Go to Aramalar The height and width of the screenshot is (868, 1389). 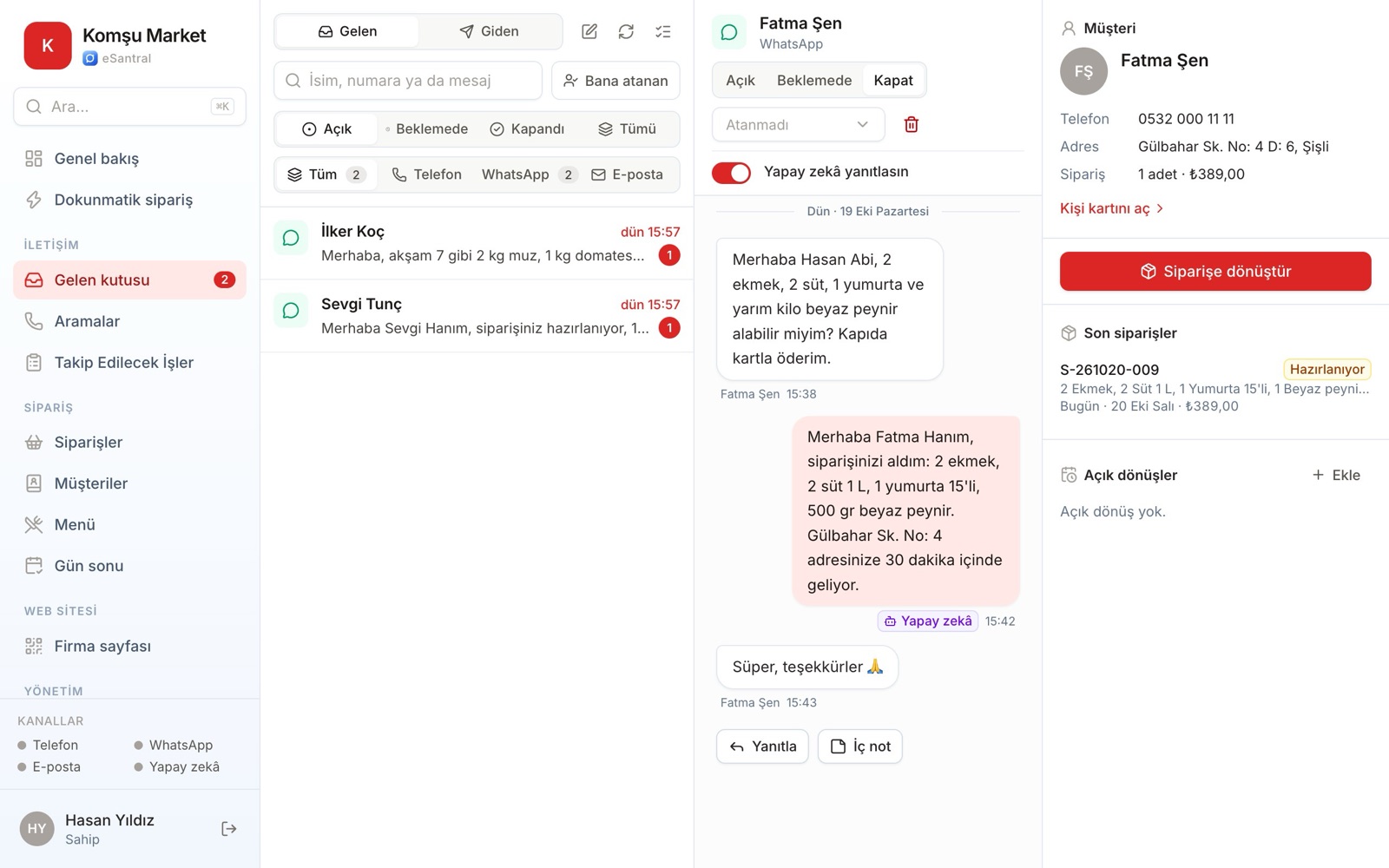point(129,321)
